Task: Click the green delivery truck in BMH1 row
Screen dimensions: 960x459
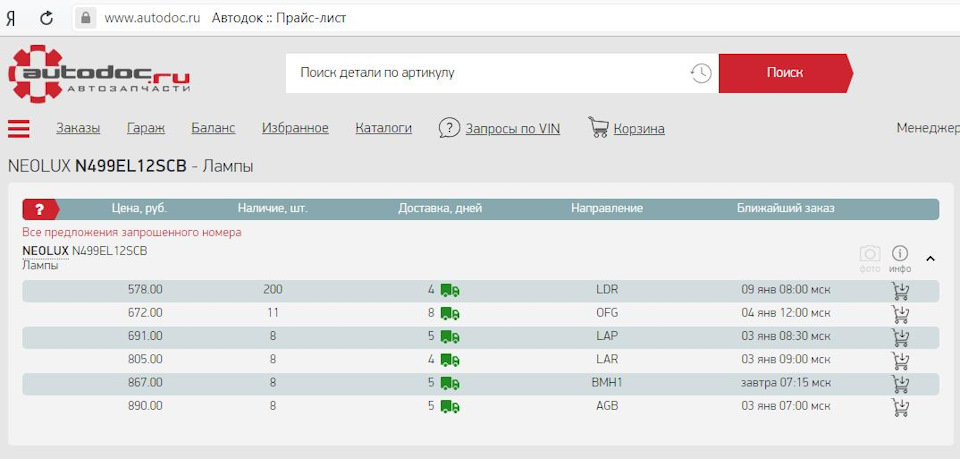Action: click(450, 383)
